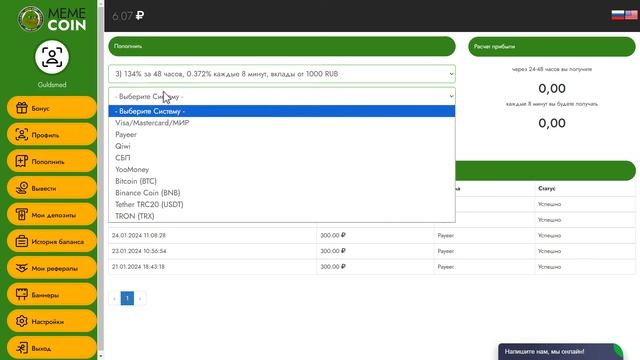
Task: Click the Расчет прибыли header bar
Action: (x=552, y=47)
